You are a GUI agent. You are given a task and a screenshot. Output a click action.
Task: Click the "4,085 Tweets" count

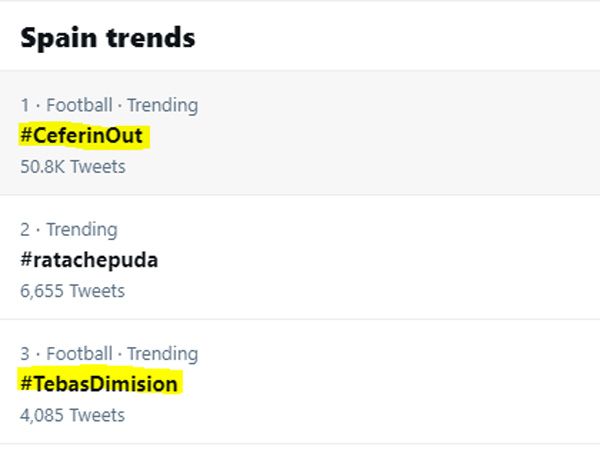(x=72, y=415)
